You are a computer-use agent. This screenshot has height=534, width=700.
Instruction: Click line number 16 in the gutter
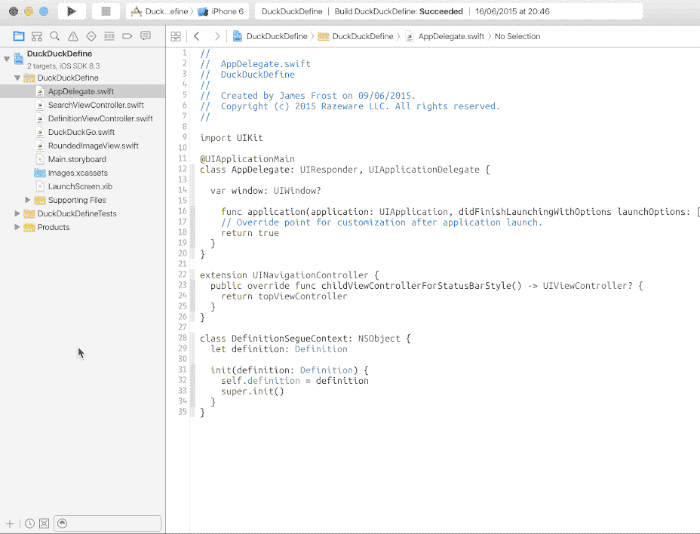tap(183, 211)
